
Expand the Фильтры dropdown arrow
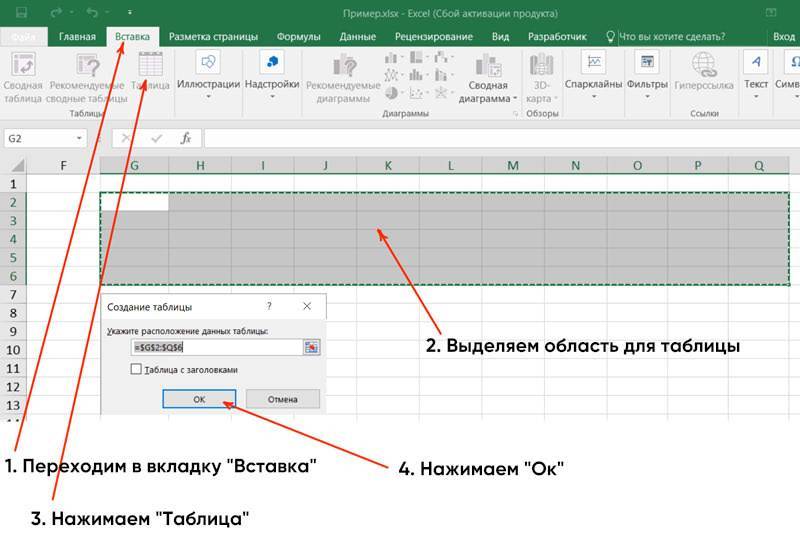(647, 96)
